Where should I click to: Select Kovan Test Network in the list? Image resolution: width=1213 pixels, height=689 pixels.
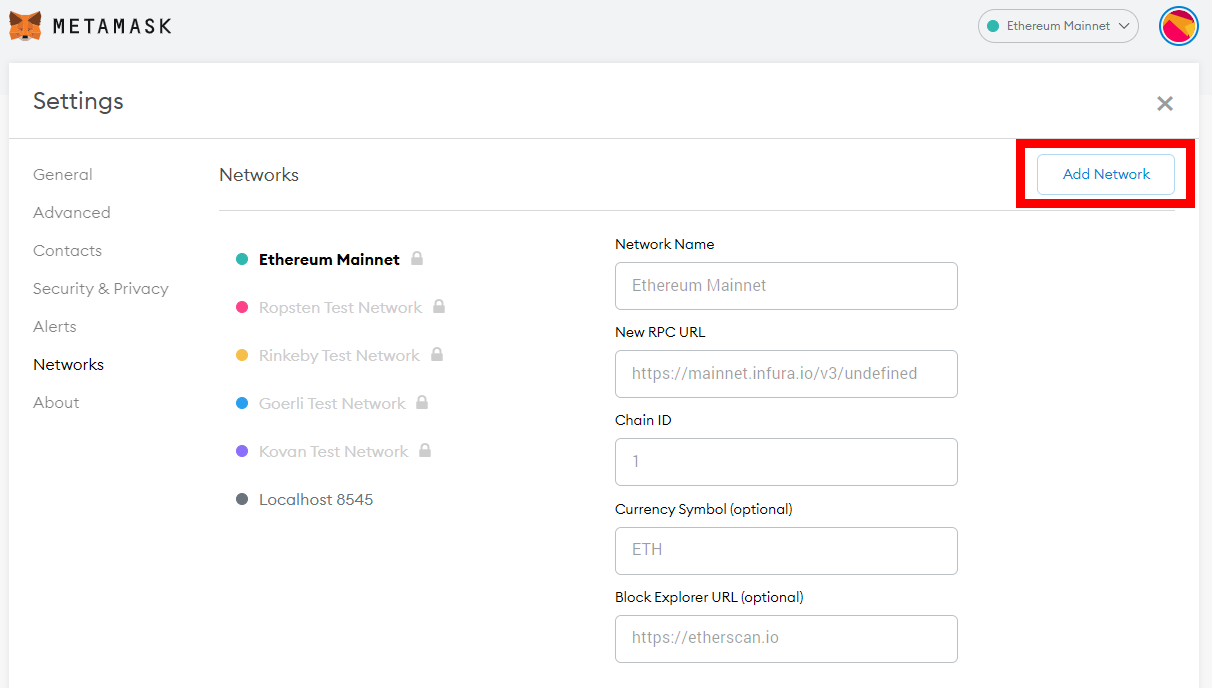click(x=333, y=451)
